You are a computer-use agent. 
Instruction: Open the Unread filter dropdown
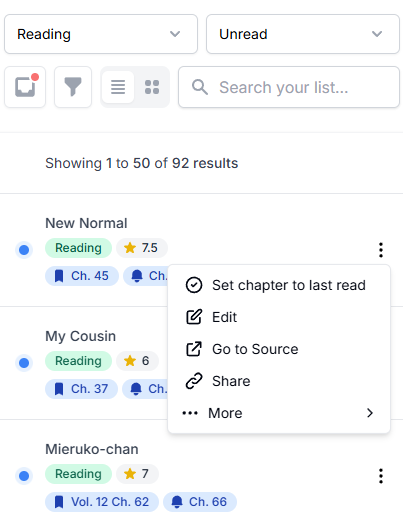tap(303, 34)
